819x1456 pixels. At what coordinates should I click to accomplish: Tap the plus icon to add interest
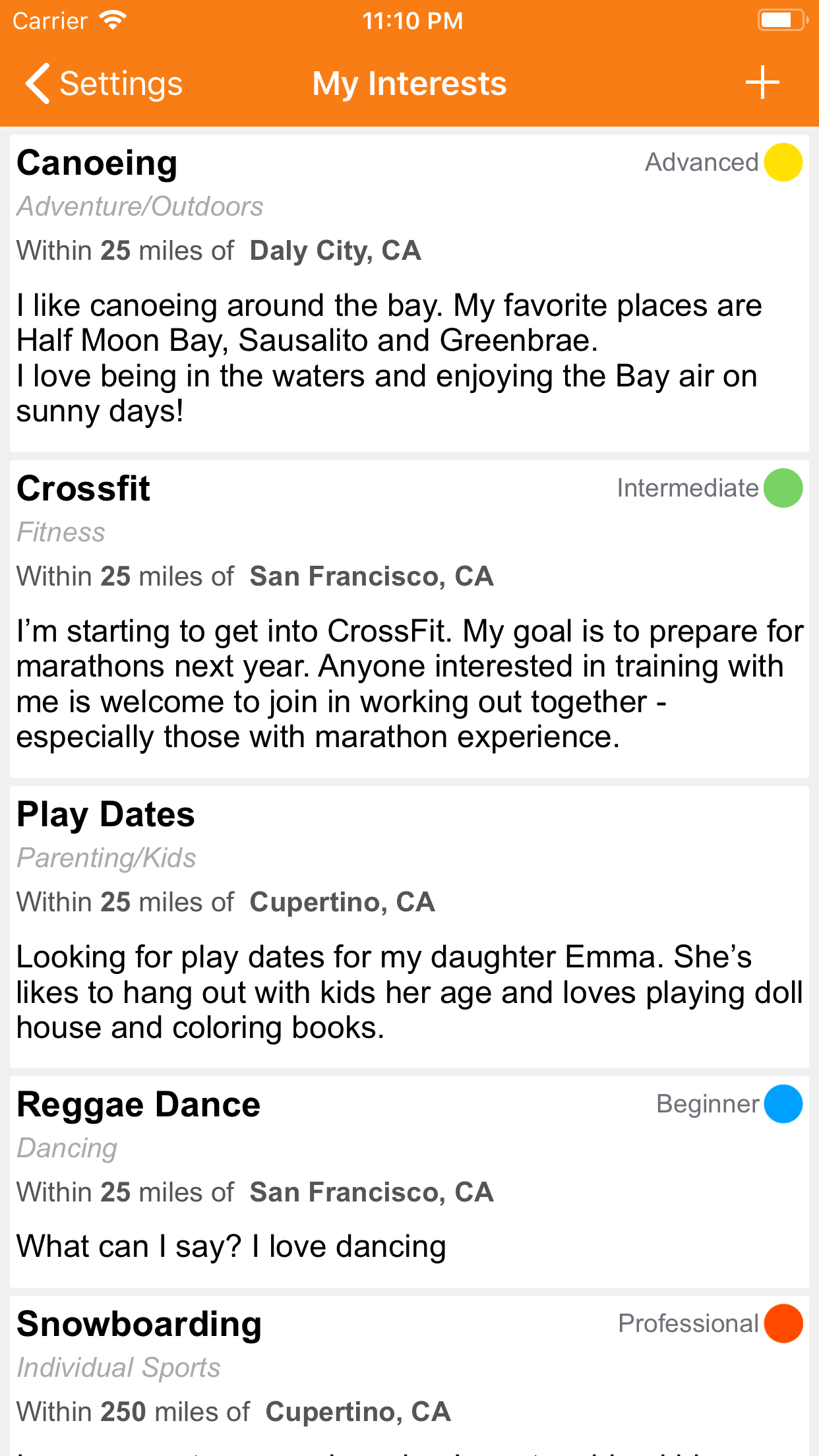(x=762, y=83)
